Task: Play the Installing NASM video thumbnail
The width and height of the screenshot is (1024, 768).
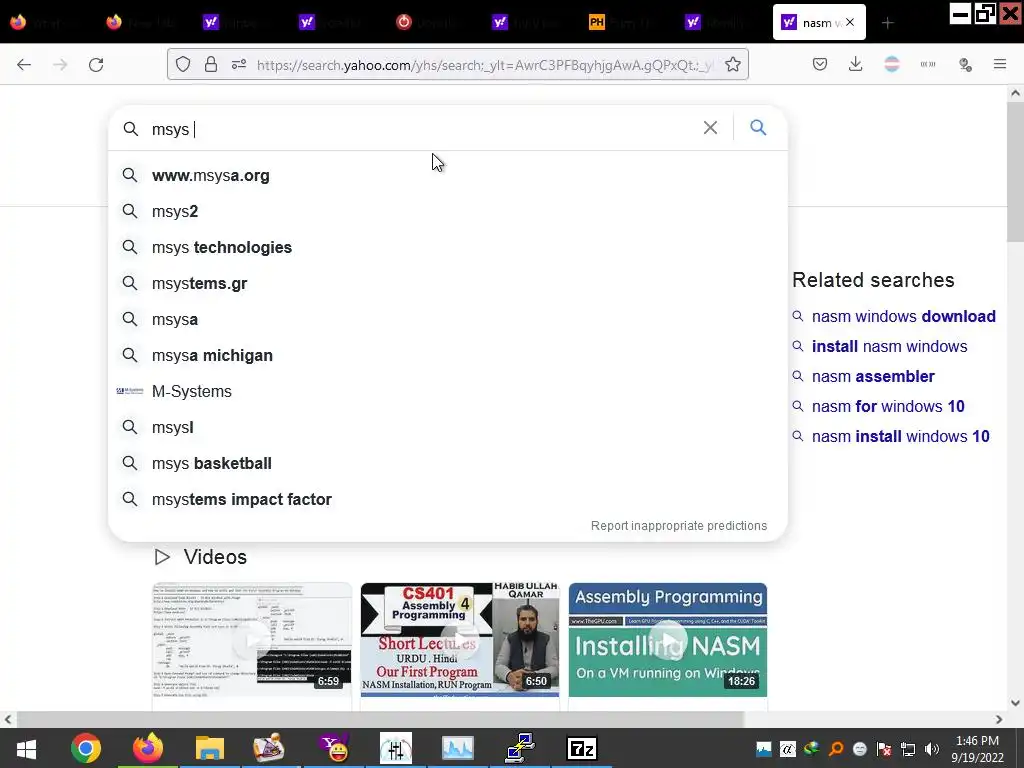Action: pyautogui.click(x=667, y=640)
